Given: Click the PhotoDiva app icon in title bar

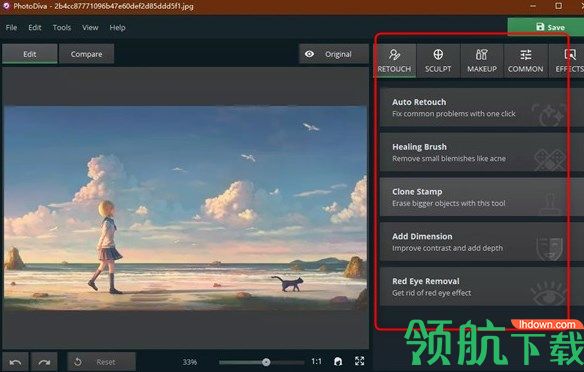Looking at the screenshot, I should [6, 6].
